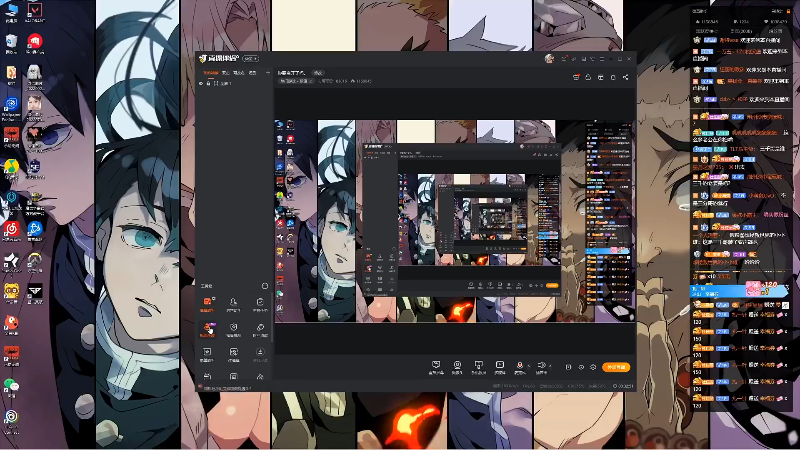The width and height of the screenshot is (800, 450).
Task: Open the circled download-arrow toolbox tool
Action: point(260,354)
